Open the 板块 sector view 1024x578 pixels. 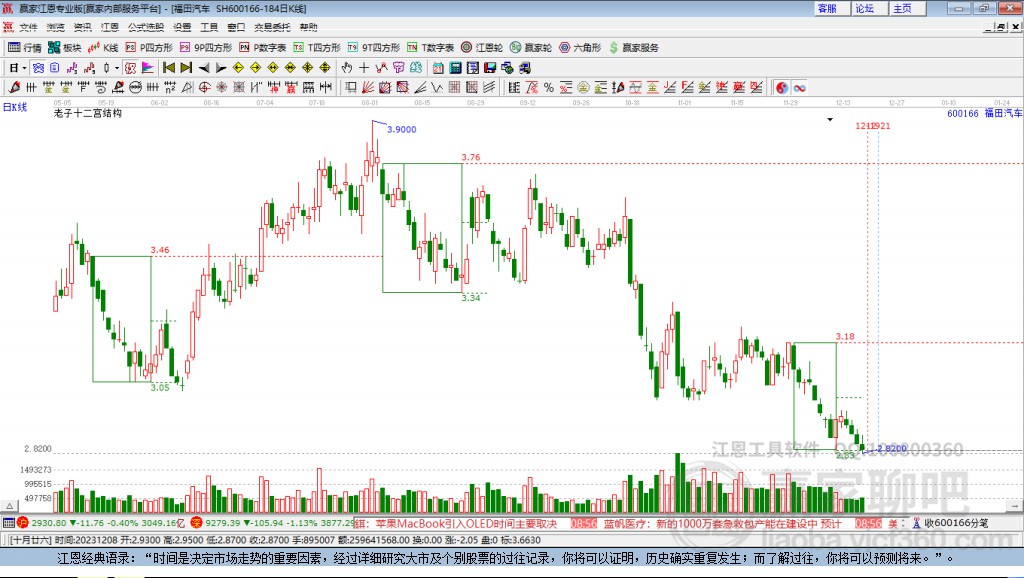[65, 48]
